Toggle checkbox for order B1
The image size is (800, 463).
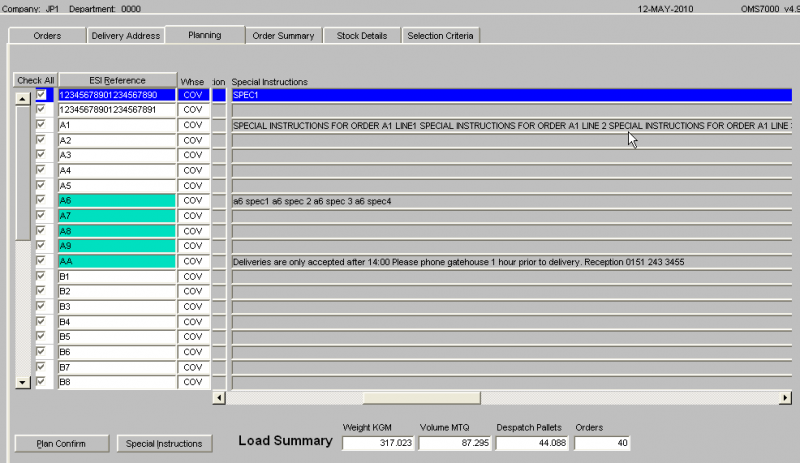41,276
